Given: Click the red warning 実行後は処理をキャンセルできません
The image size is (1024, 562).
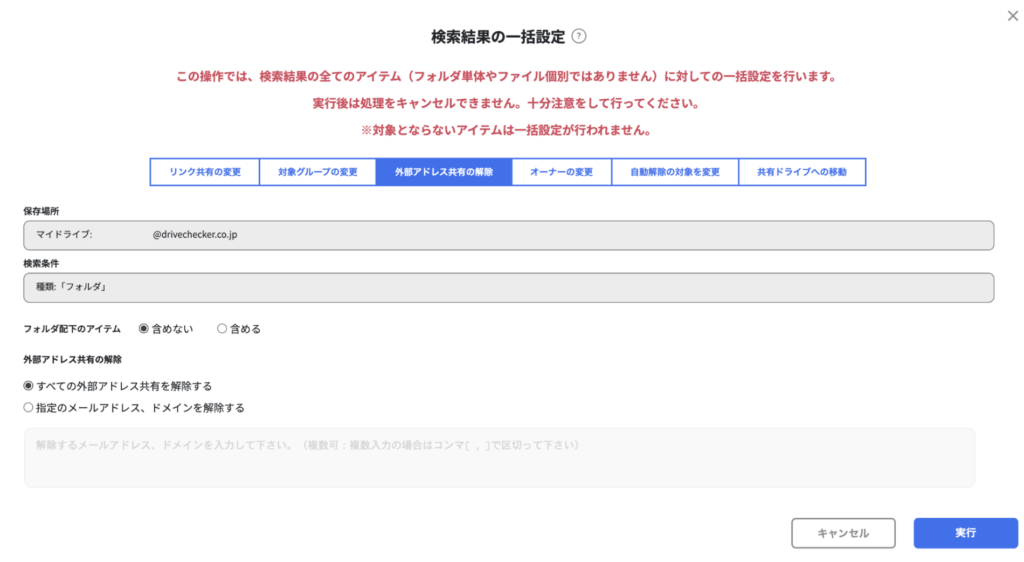Looking at the screenshot, I should [x=506, y=104].
